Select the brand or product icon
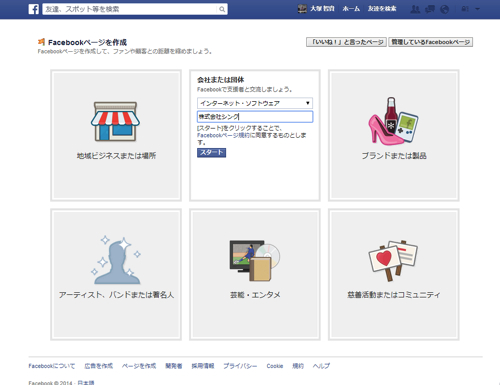Image resolution: width=500 pixels, height=385 pixels. point(393,121)
